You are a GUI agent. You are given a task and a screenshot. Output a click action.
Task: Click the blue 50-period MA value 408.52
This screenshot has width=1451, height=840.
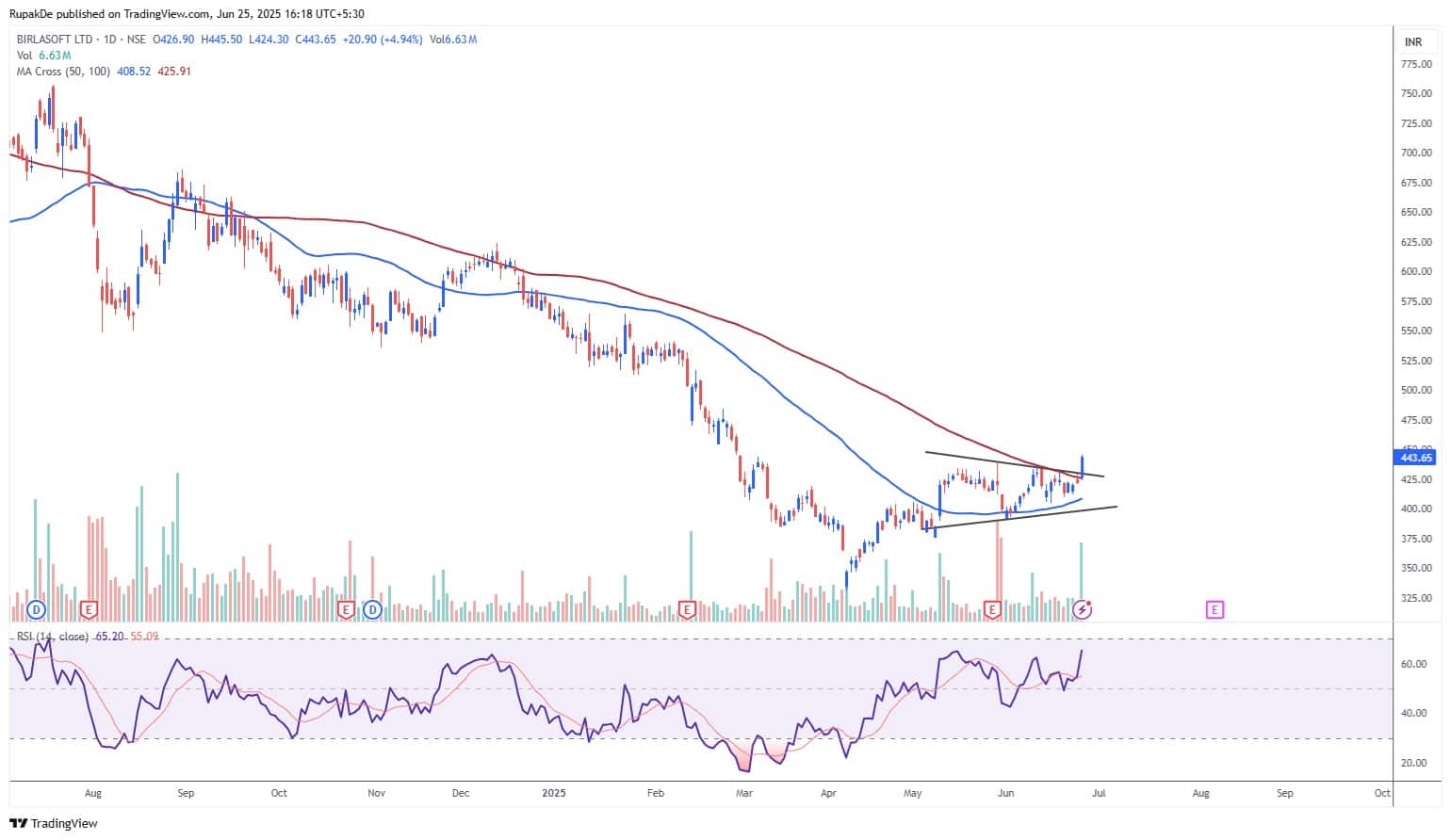[134, 72]
